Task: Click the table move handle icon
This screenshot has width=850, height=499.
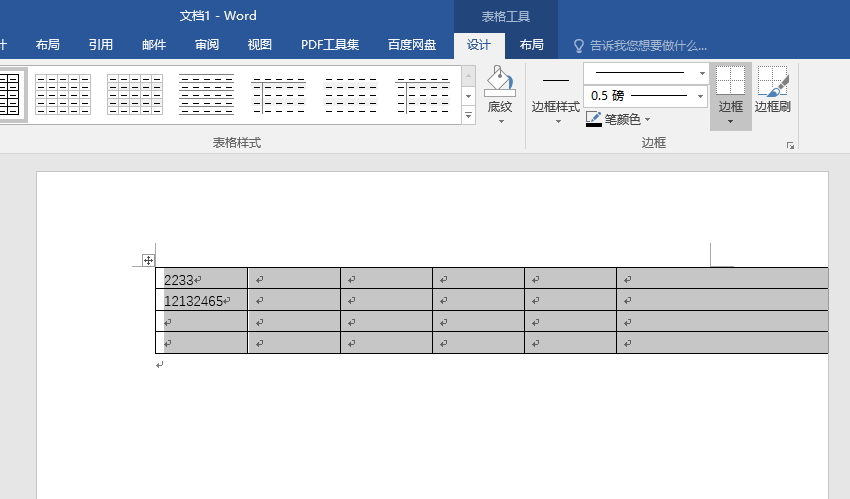Action: click(148, 260)
